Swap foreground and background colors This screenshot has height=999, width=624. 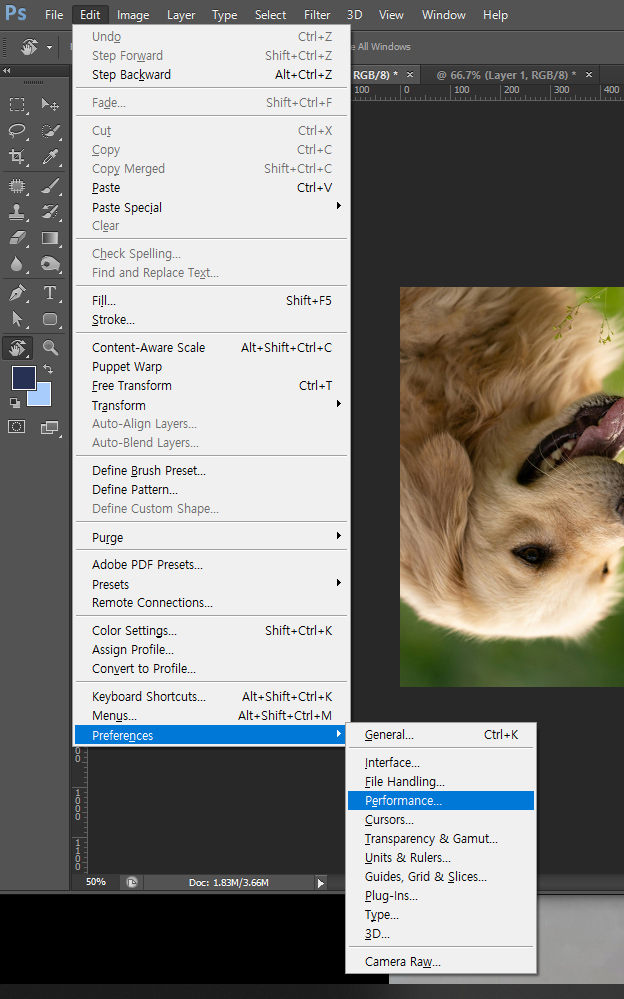[x=48, y=369]
